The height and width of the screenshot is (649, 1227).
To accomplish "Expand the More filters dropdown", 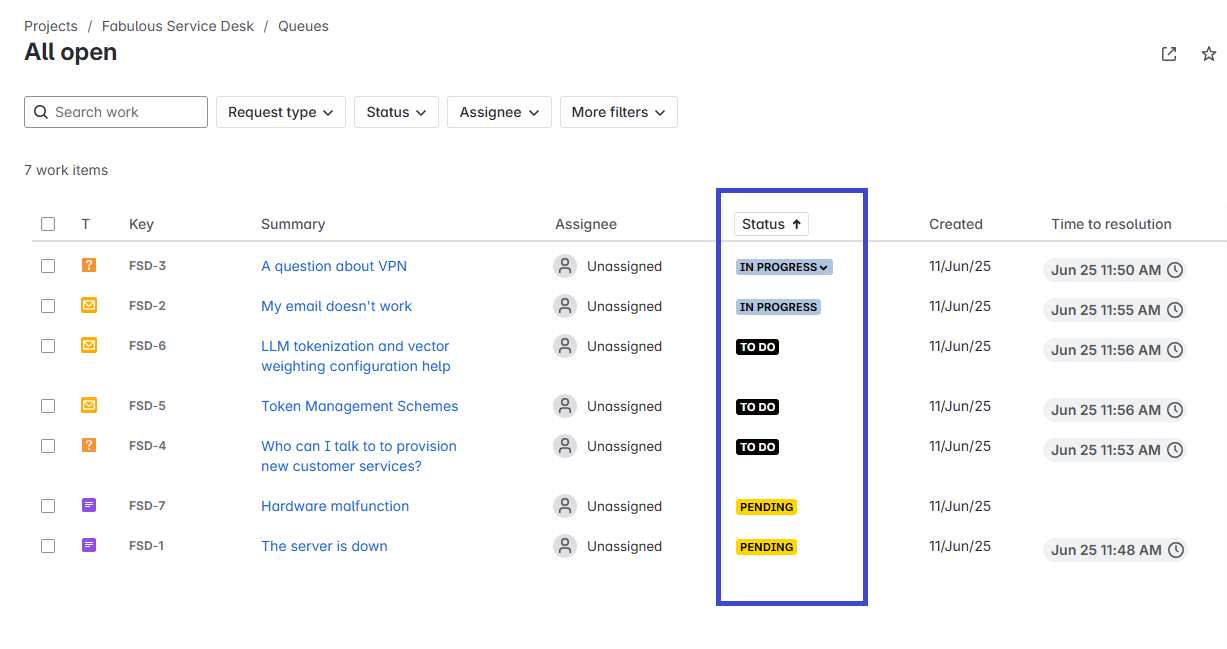I will pos(618,112).
